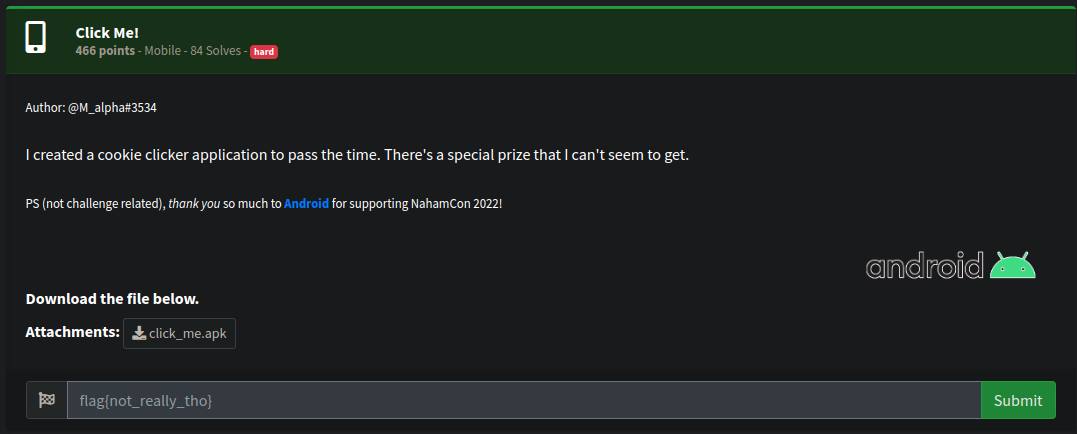1077x434 pixels.
Task: Click the android wordmark logo
Action: click(925, 267)
